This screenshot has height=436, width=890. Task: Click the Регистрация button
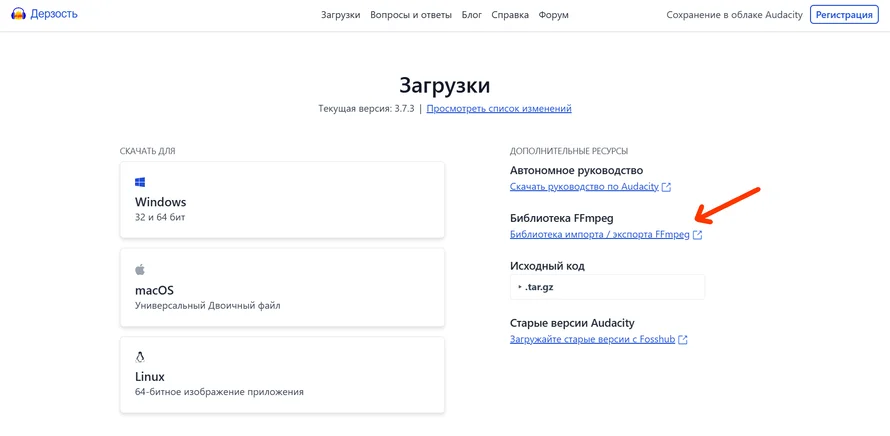(x=844, y=15)
